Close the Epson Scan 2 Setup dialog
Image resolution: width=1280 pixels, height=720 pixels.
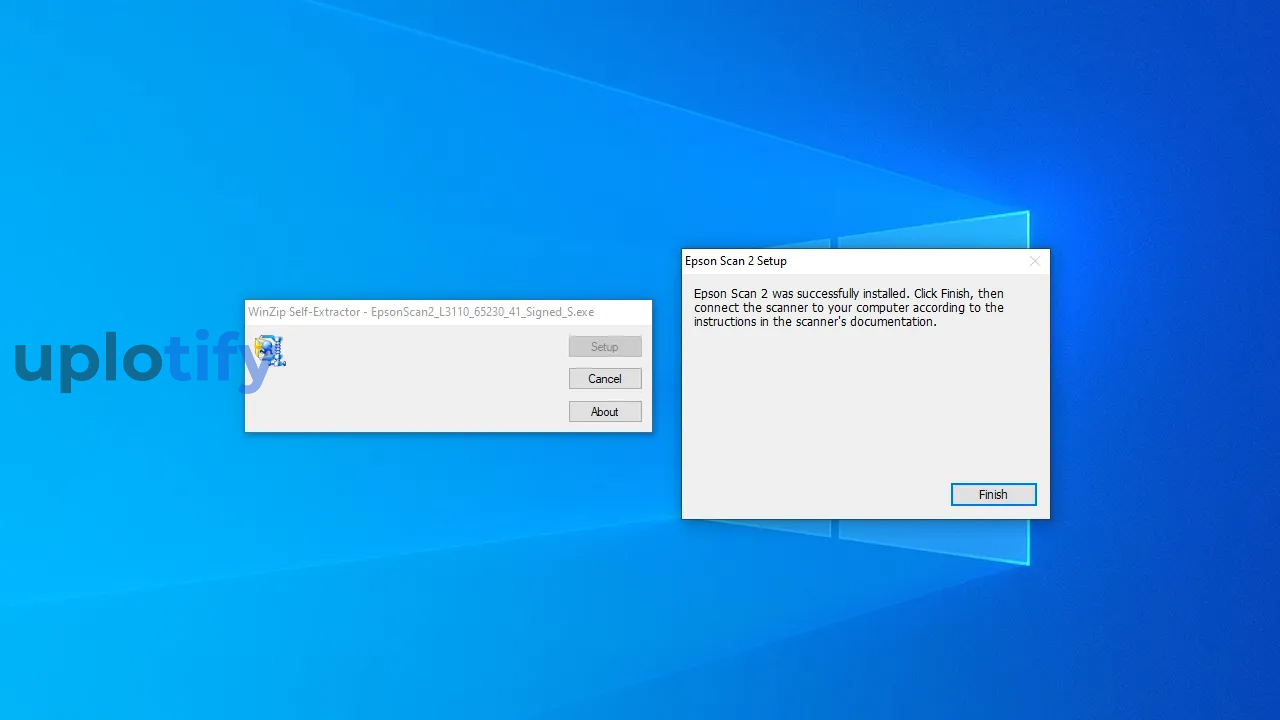pyautogui.click(x=1035, y=261)
